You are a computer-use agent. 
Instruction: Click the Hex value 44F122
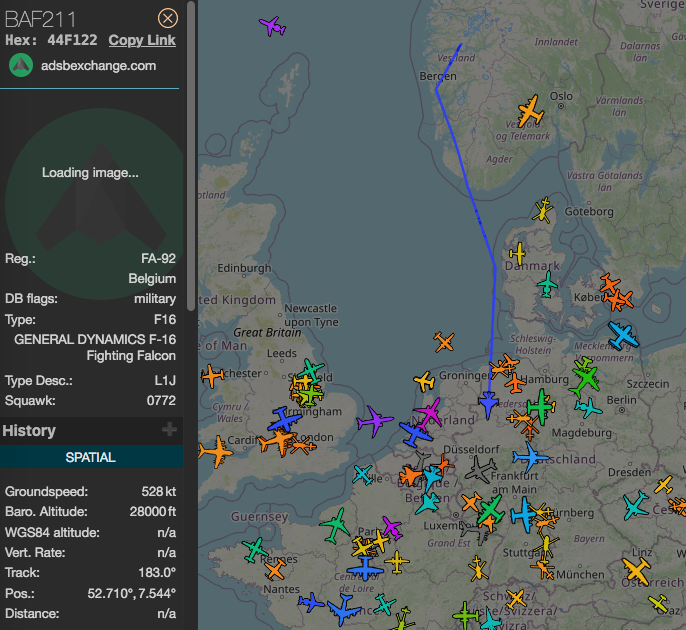73,40
